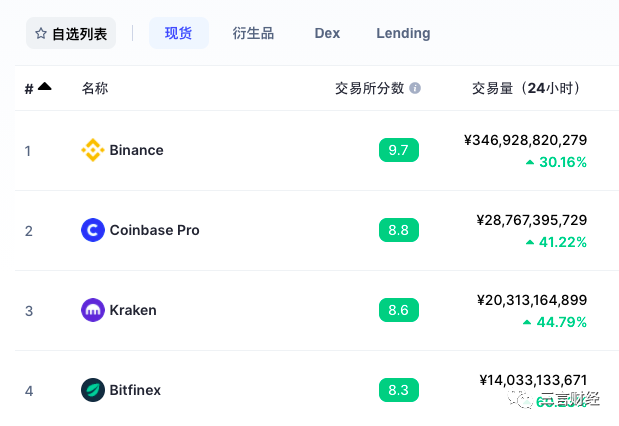This screenshot has height=426, width=619.
Task: Click the star icon in 自选列表
Action: (x=41, y=33)
